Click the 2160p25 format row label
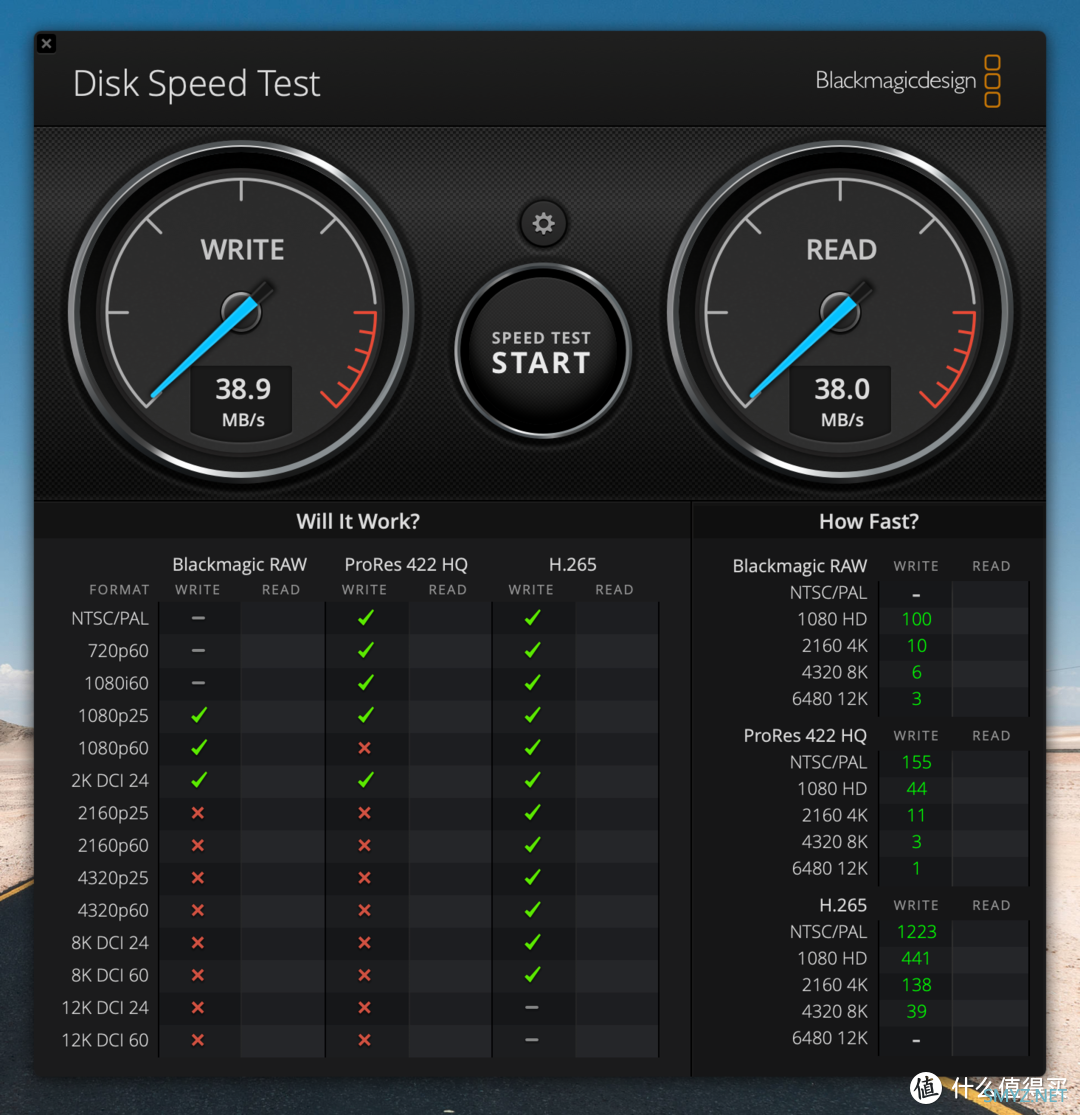Viewport: 1080px width, 1115px height. (x=113, y=813)
